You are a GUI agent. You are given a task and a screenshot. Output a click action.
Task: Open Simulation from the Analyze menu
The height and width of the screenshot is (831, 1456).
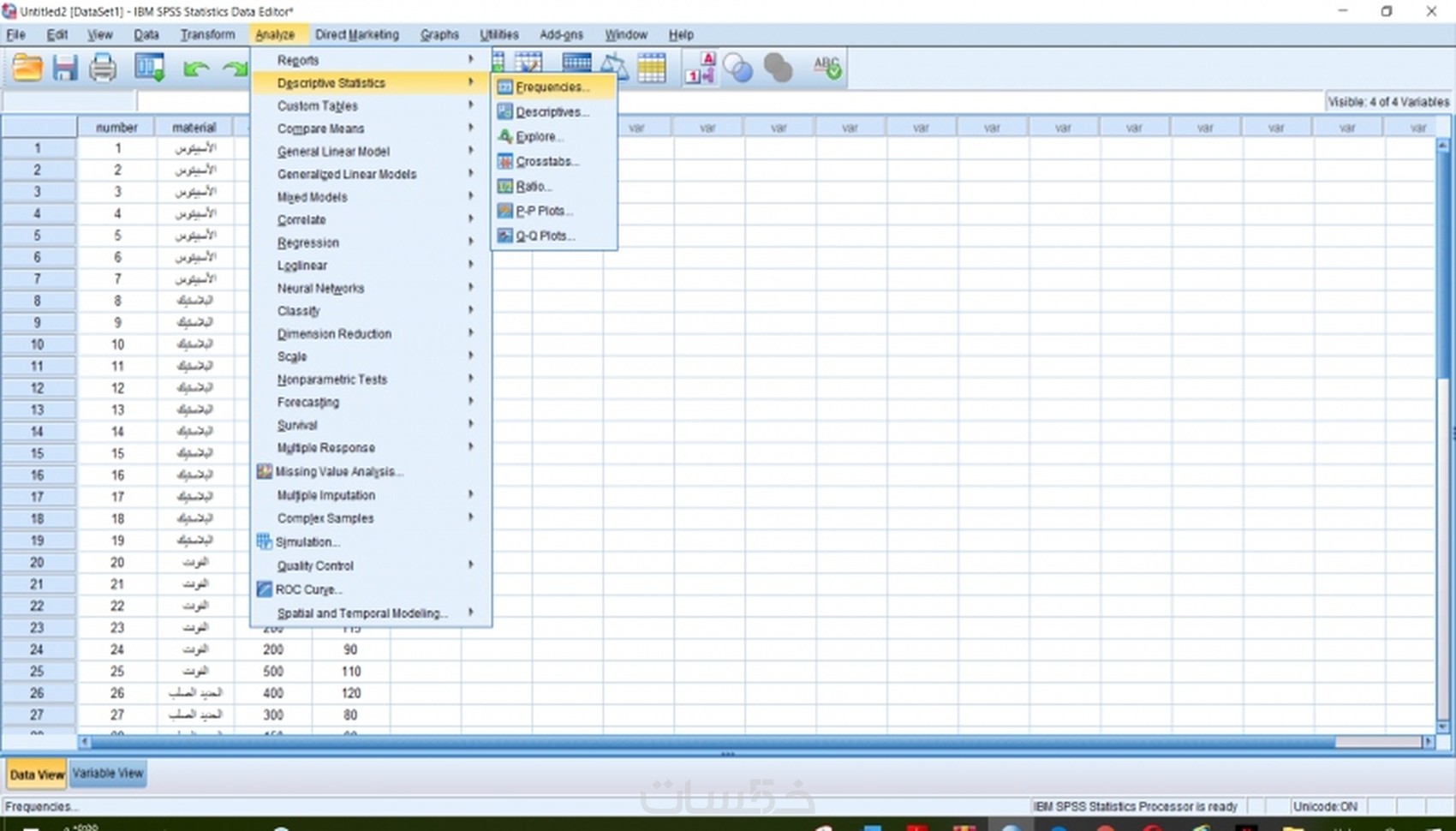370,542
